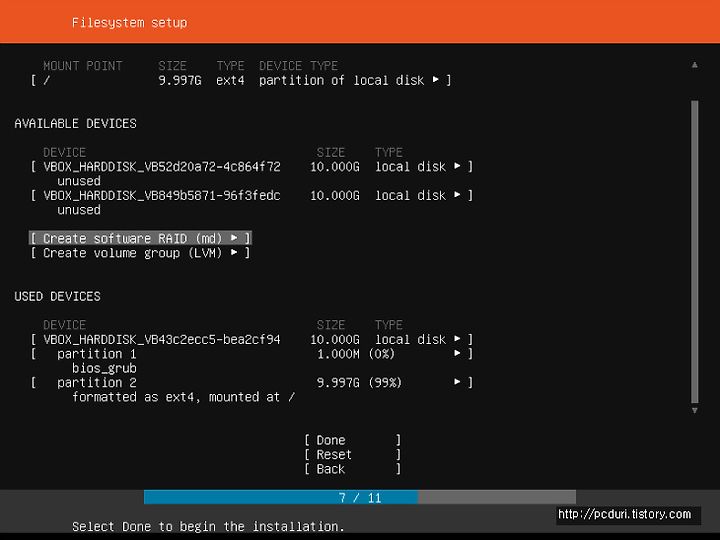The image size is (720, 540).
Task: Select VBOX_HARDDISK_VB52d20a72-4c864f72 device row
Action: (x=252, y=166)
